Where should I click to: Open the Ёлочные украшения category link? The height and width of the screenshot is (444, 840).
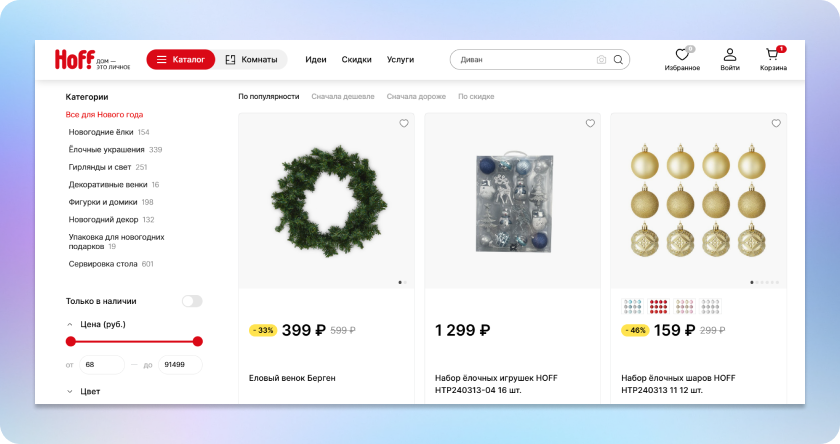coord(107,149)
